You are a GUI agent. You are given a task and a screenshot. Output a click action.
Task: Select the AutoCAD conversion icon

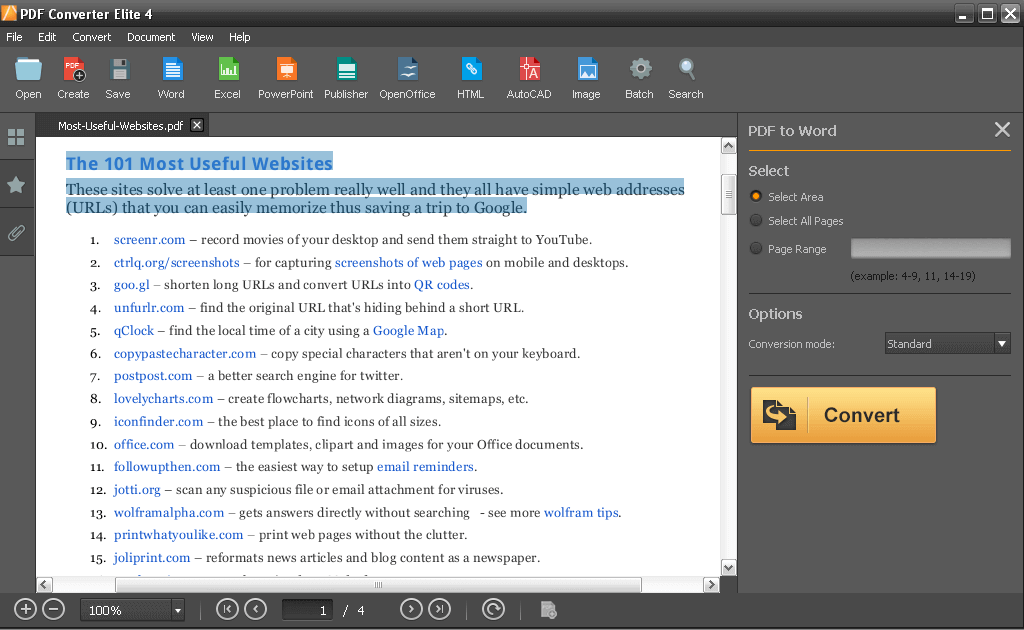(529, 78)
